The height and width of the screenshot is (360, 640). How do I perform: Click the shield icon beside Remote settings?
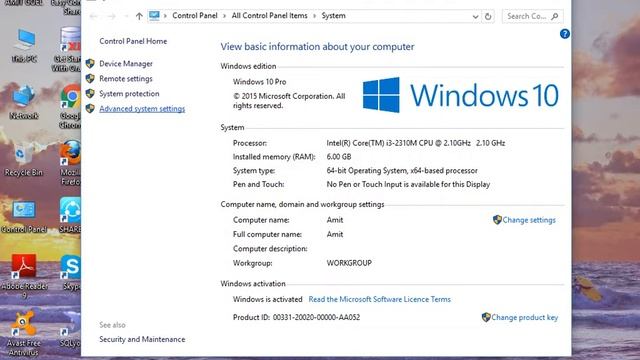pos(90,78)
